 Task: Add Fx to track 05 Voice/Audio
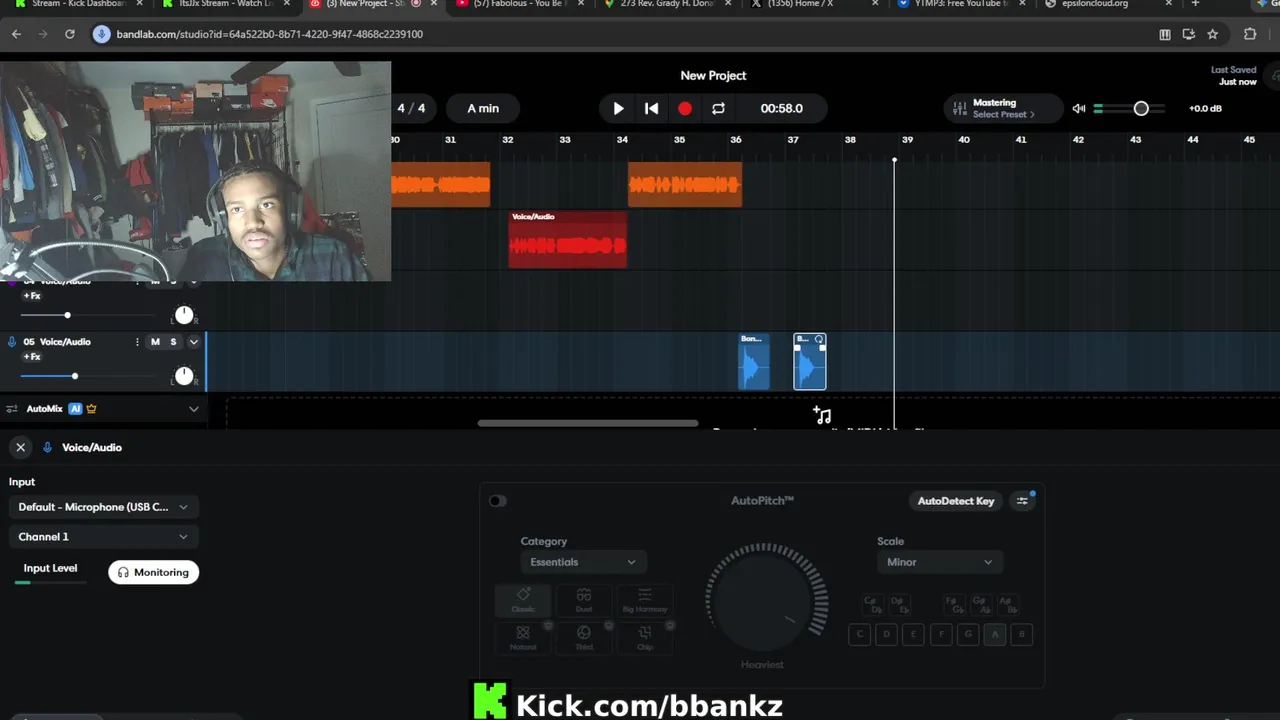32,357
